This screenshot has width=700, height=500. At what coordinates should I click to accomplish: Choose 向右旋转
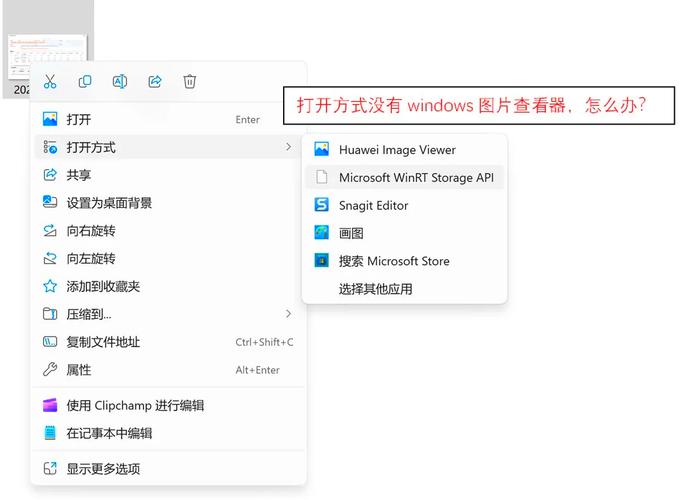[x=168, y=231]
